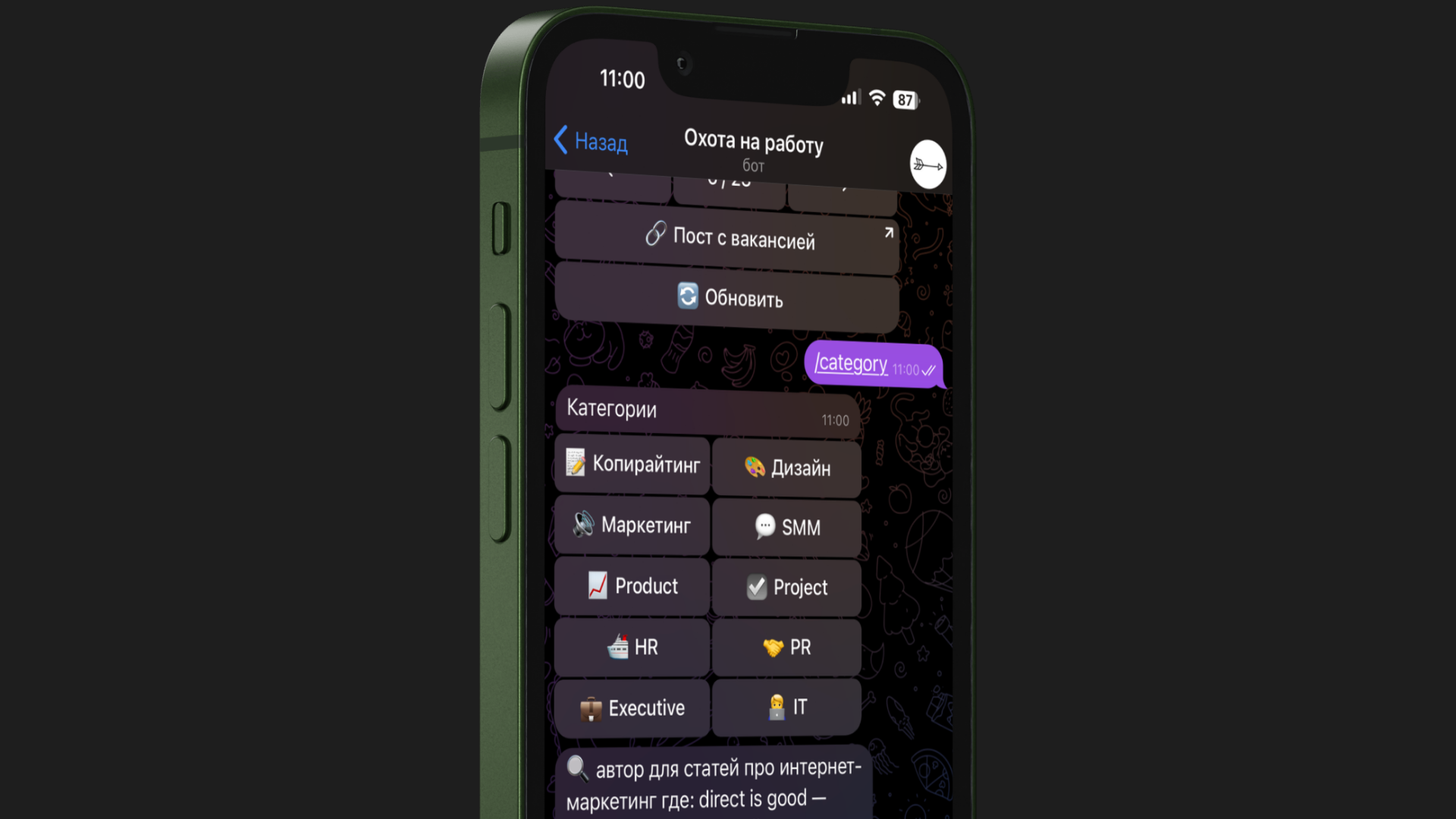
Task: Toggle the bot profile avatar
Action: (x=927, y=164)
